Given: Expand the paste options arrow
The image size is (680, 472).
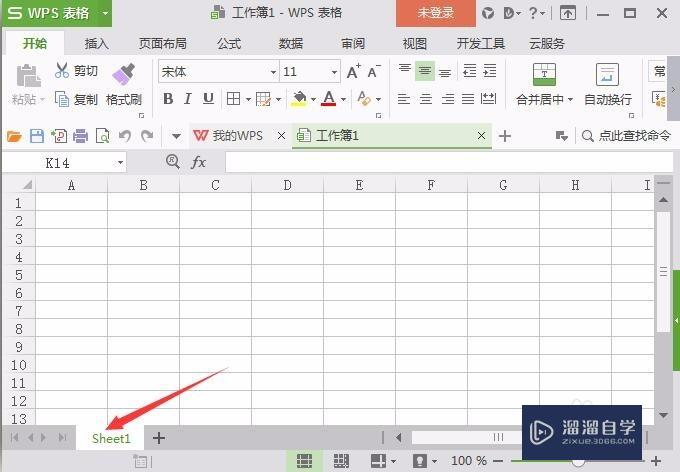Looking at the screenshot, I should (42, 100).
